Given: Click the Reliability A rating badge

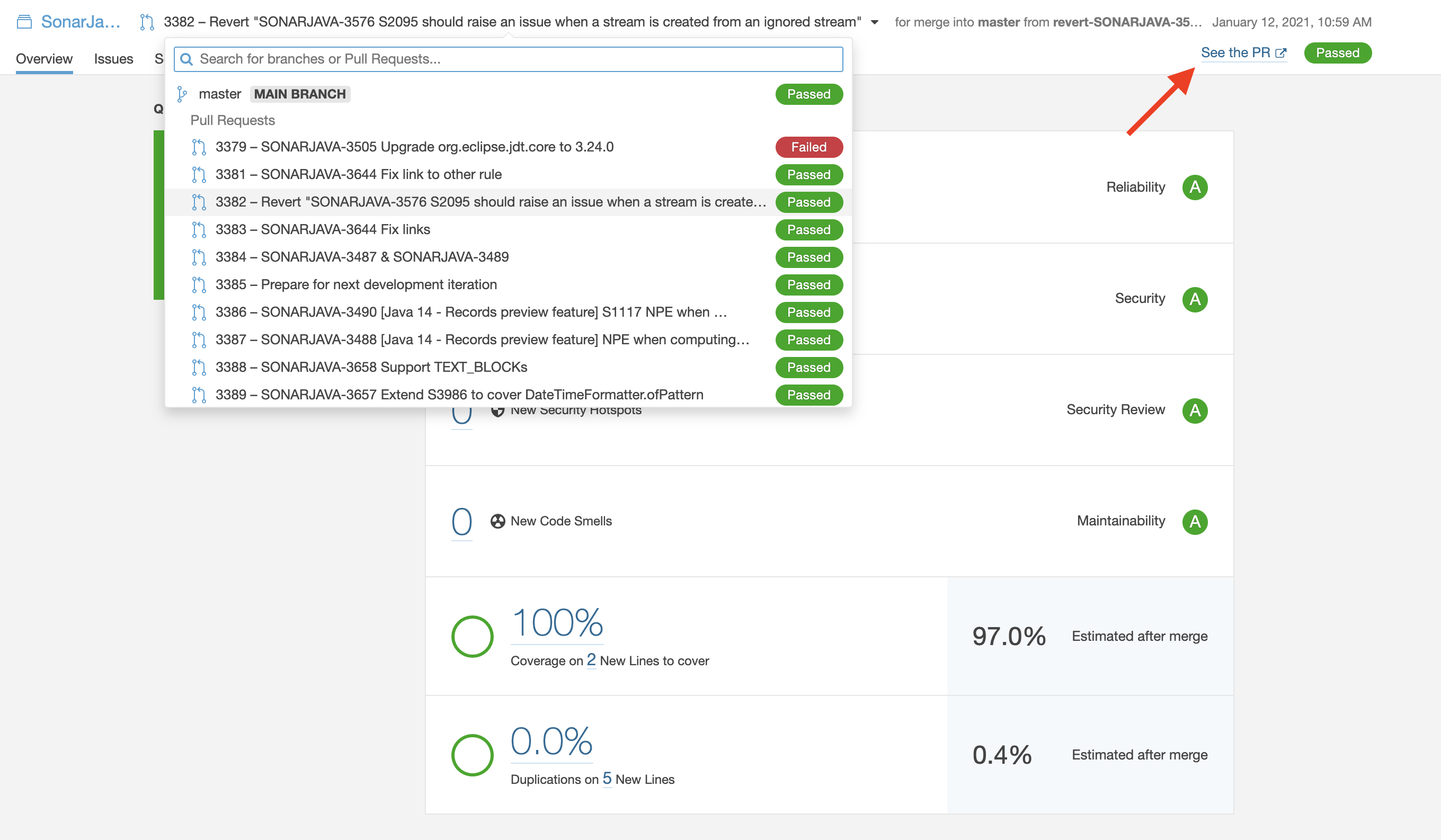Looking at the screenshot, I should 1195,187.
